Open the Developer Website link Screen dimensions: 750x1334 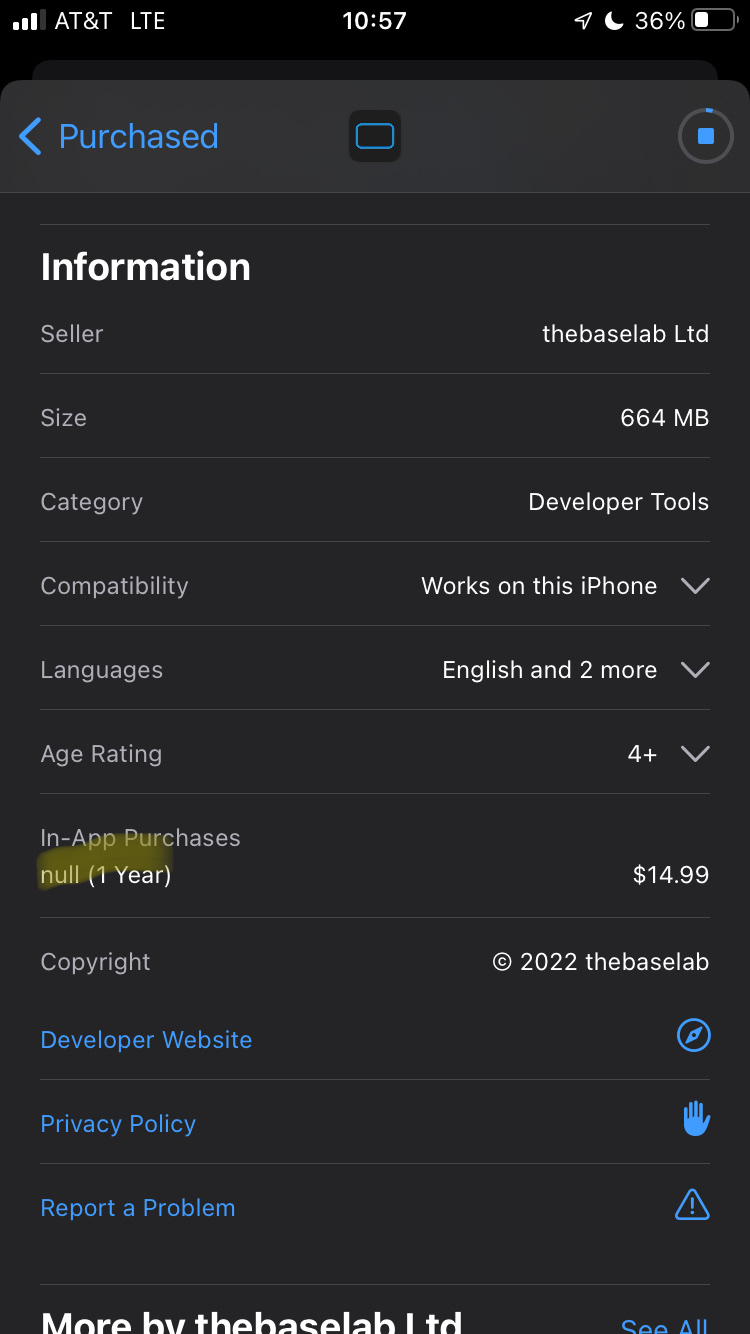tap(146, 1040)
